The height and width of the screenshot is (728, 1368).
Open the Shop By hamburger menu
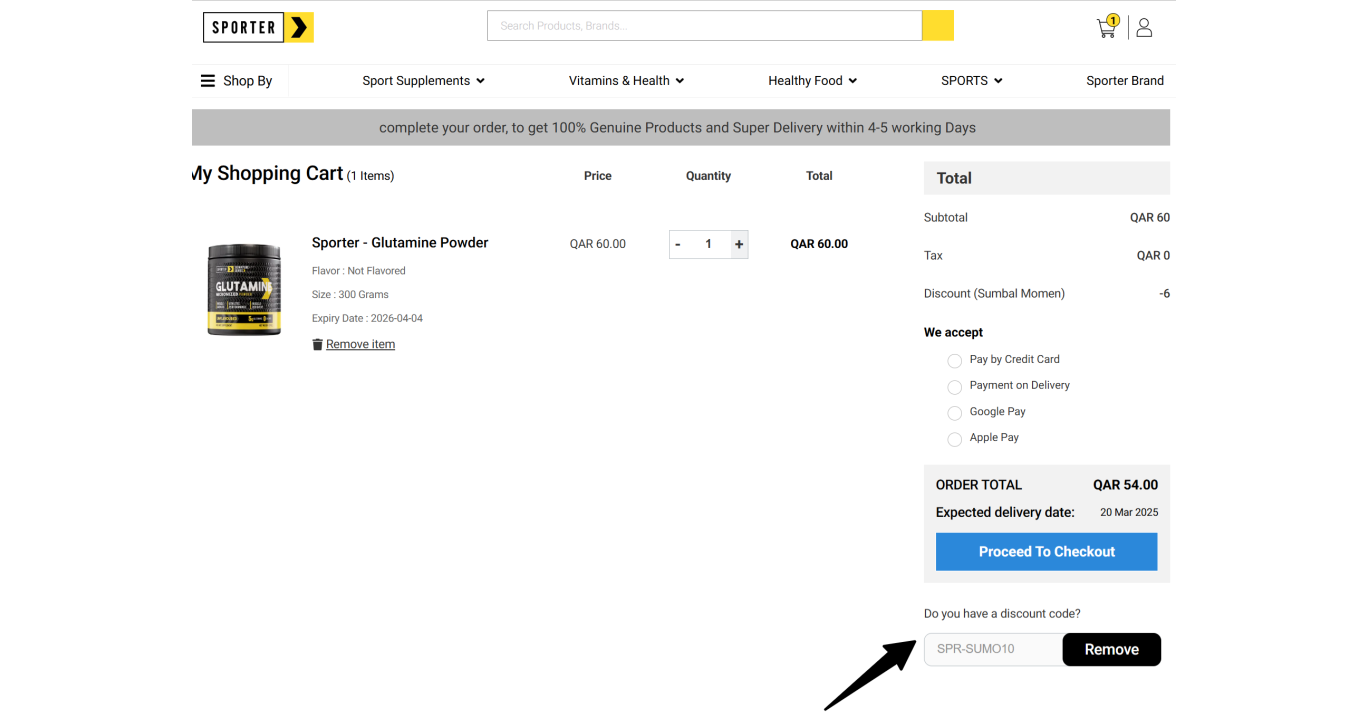[x=236, y=81]
